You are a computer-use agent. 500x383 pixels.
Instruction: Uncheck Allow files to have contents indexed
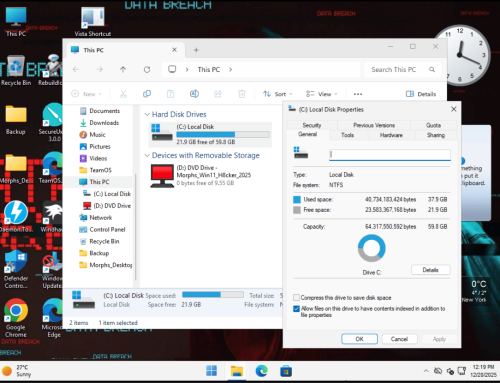pyautogui.click(x=296, y=309)
